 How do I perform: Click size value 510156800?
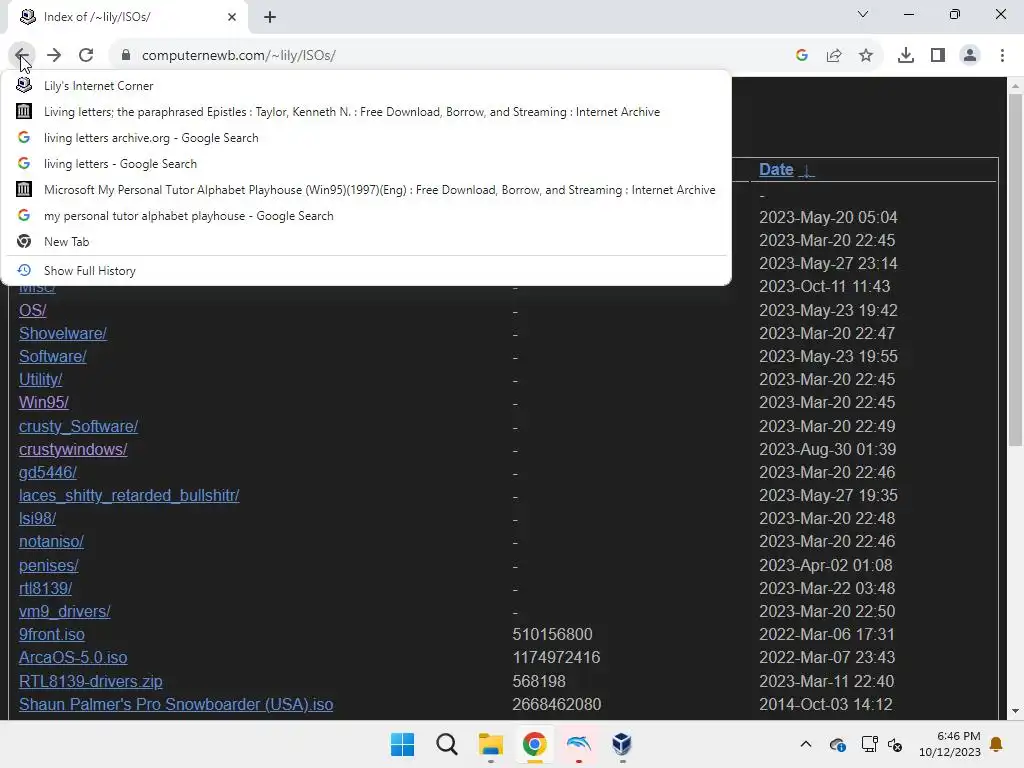point(552,634)
